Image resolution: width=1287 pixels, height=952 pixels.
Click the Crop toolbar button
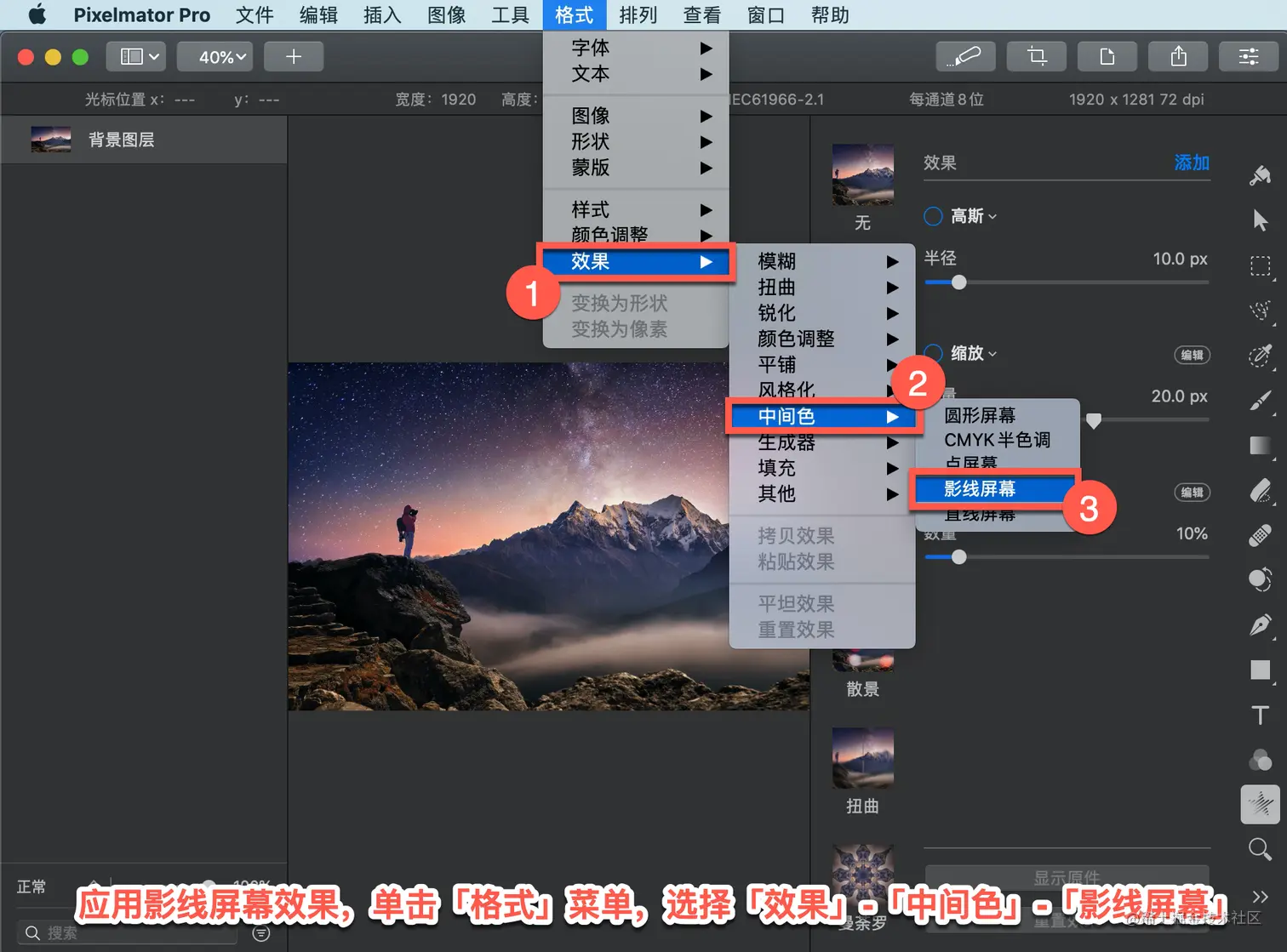1036,56
